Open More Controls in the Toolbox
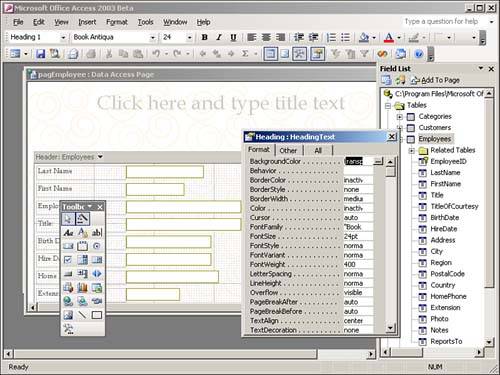 coord(68,329)
